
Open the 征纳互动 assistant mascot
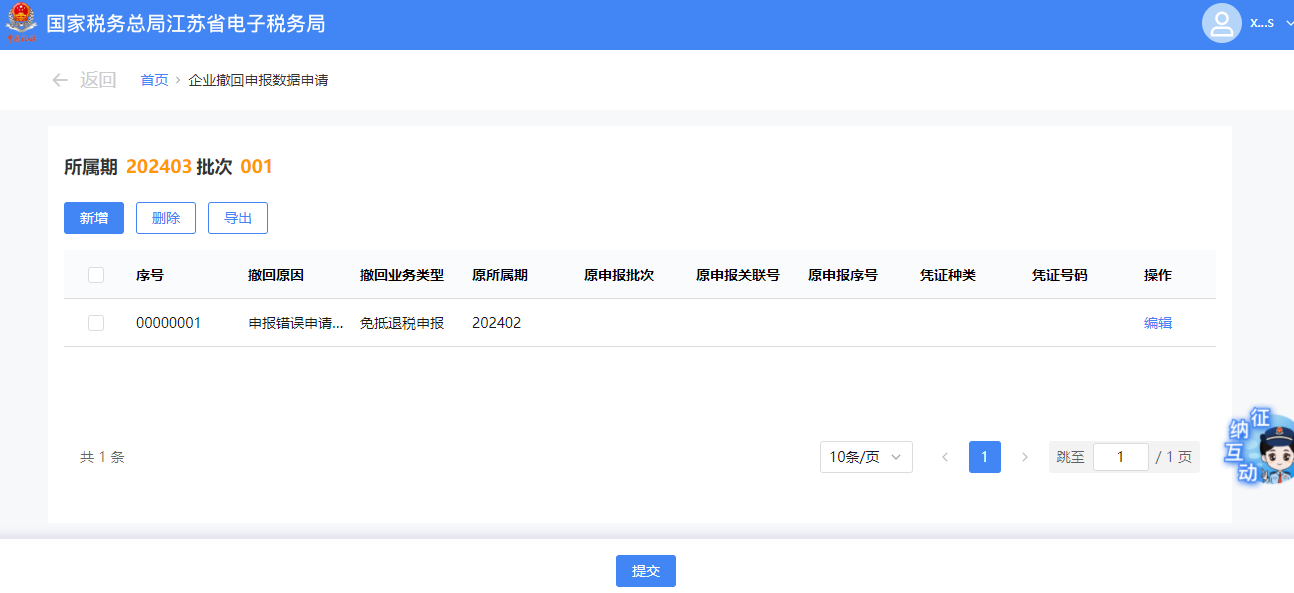pyautogui.click(x=1262, y=447)
